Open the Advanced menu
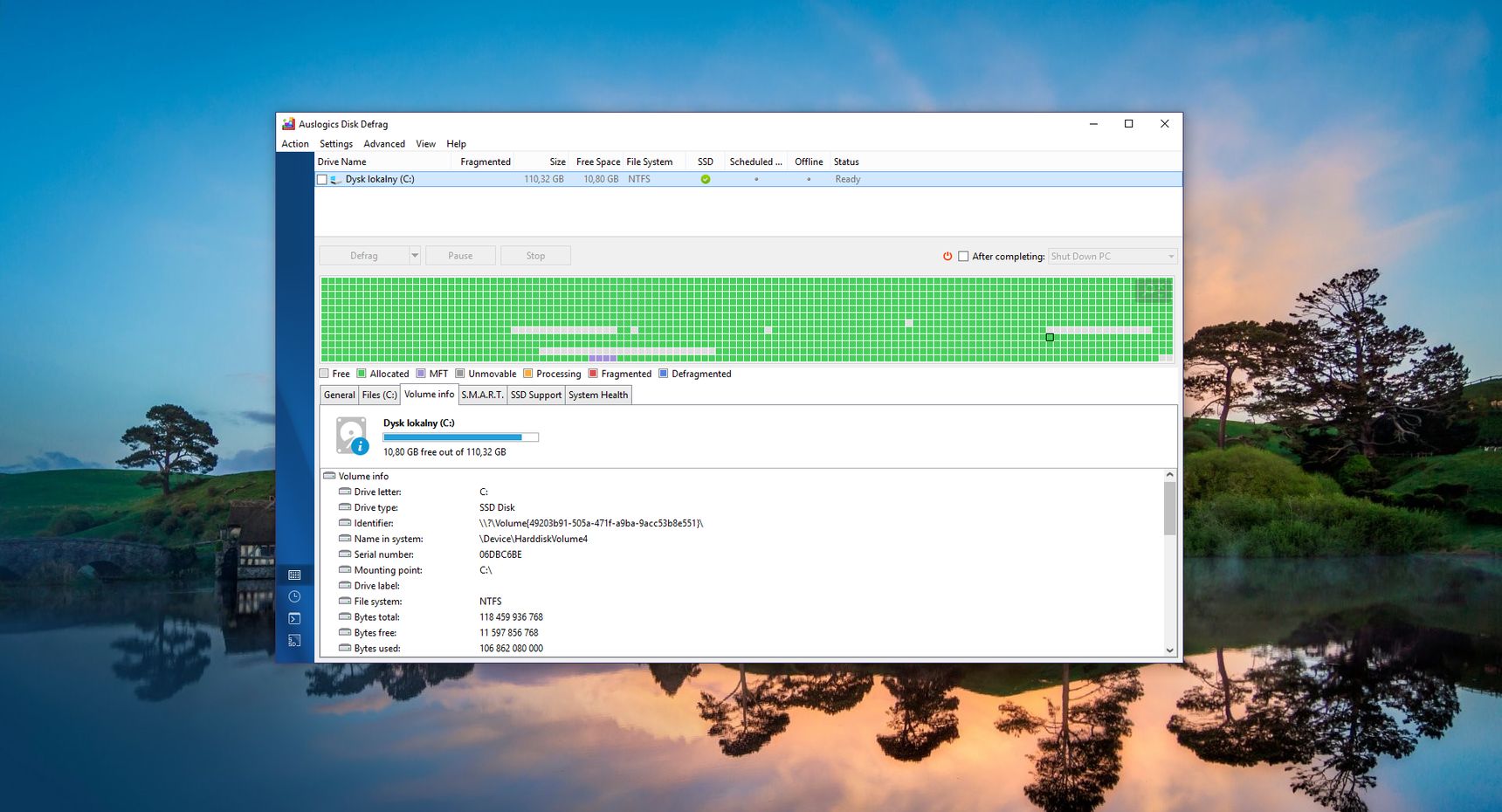This screenshot has width=1502, height=812. tap(384, 144)
